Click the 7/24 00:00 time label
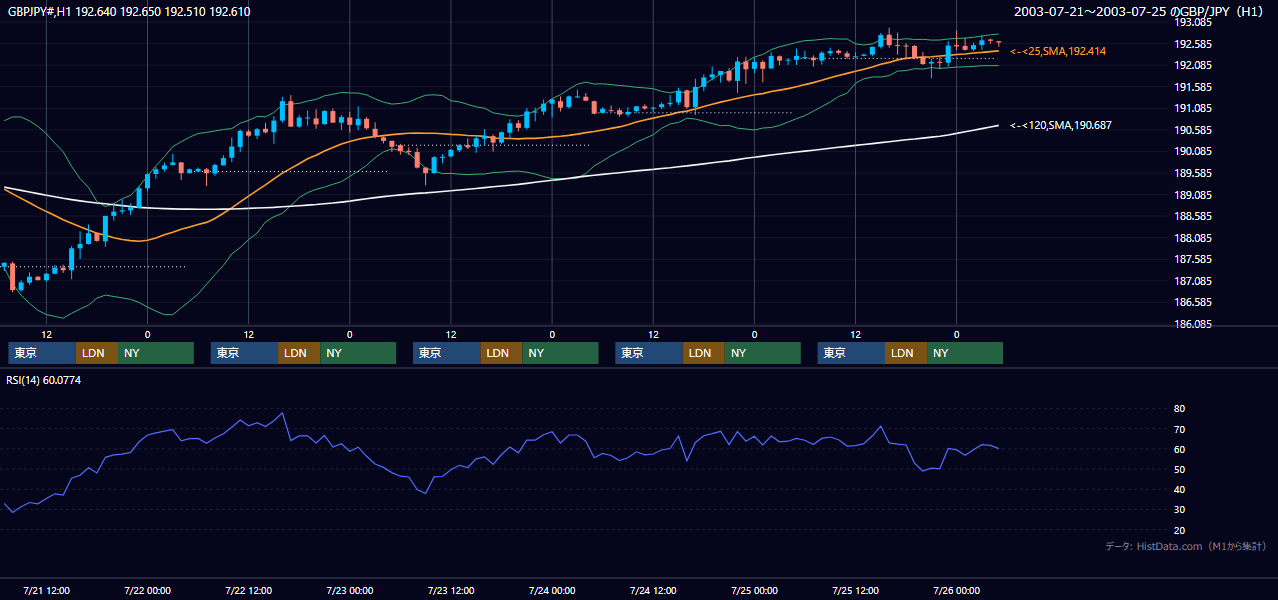The height and width of the screenshot is (600, 1278). [552, 590]
